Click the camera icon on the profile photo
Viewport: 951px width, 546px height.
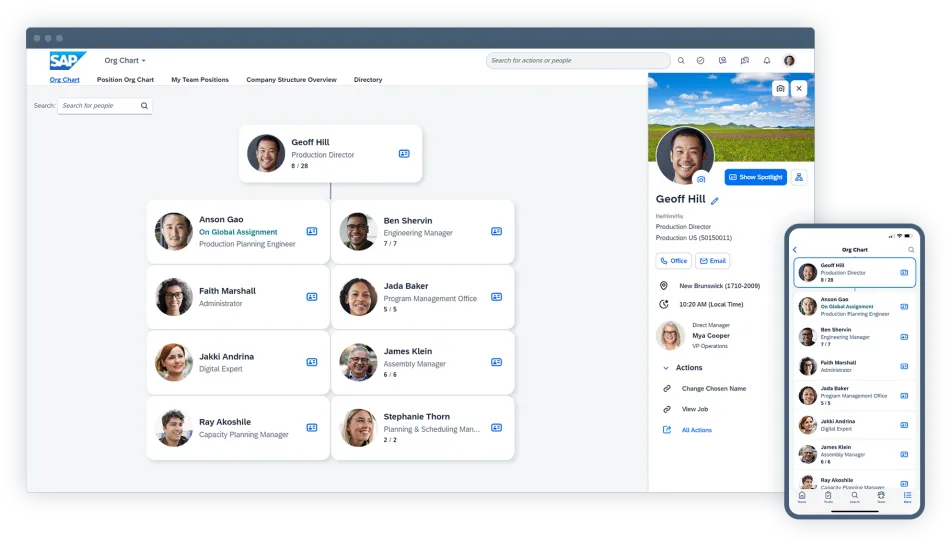point(701,179)
